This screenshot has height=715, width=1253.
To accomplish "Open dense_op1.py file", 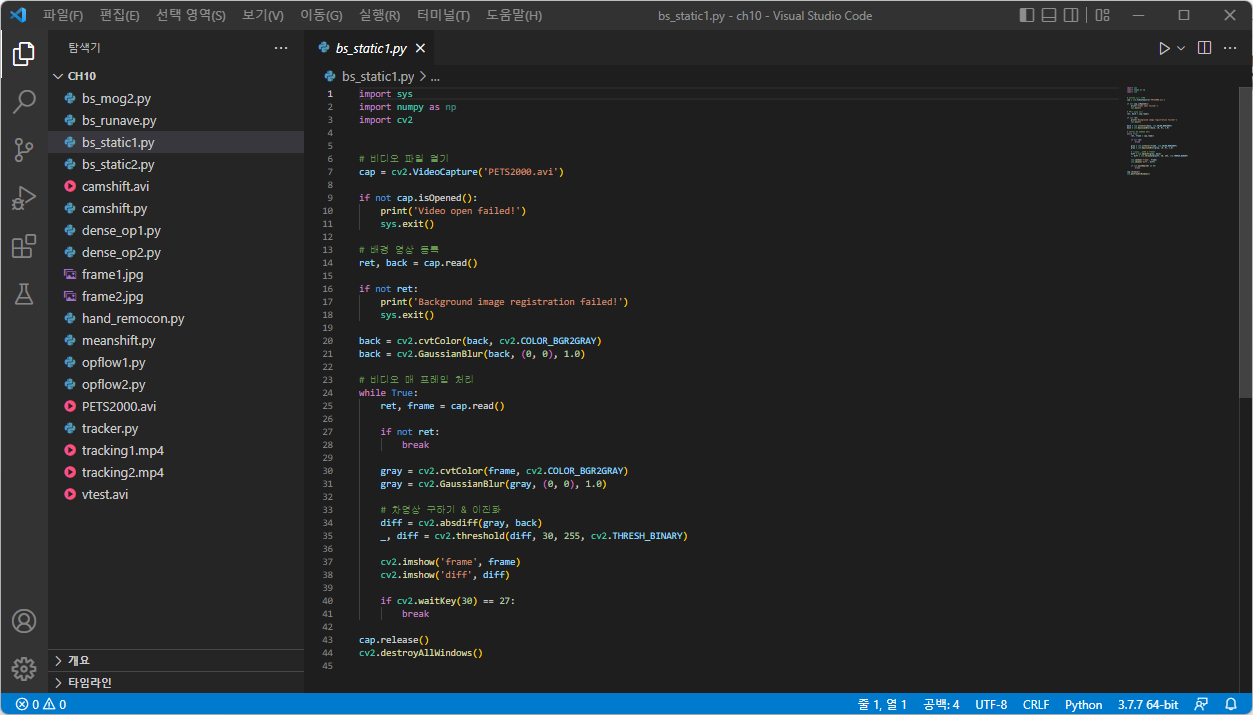I will (x=176, y=230).
